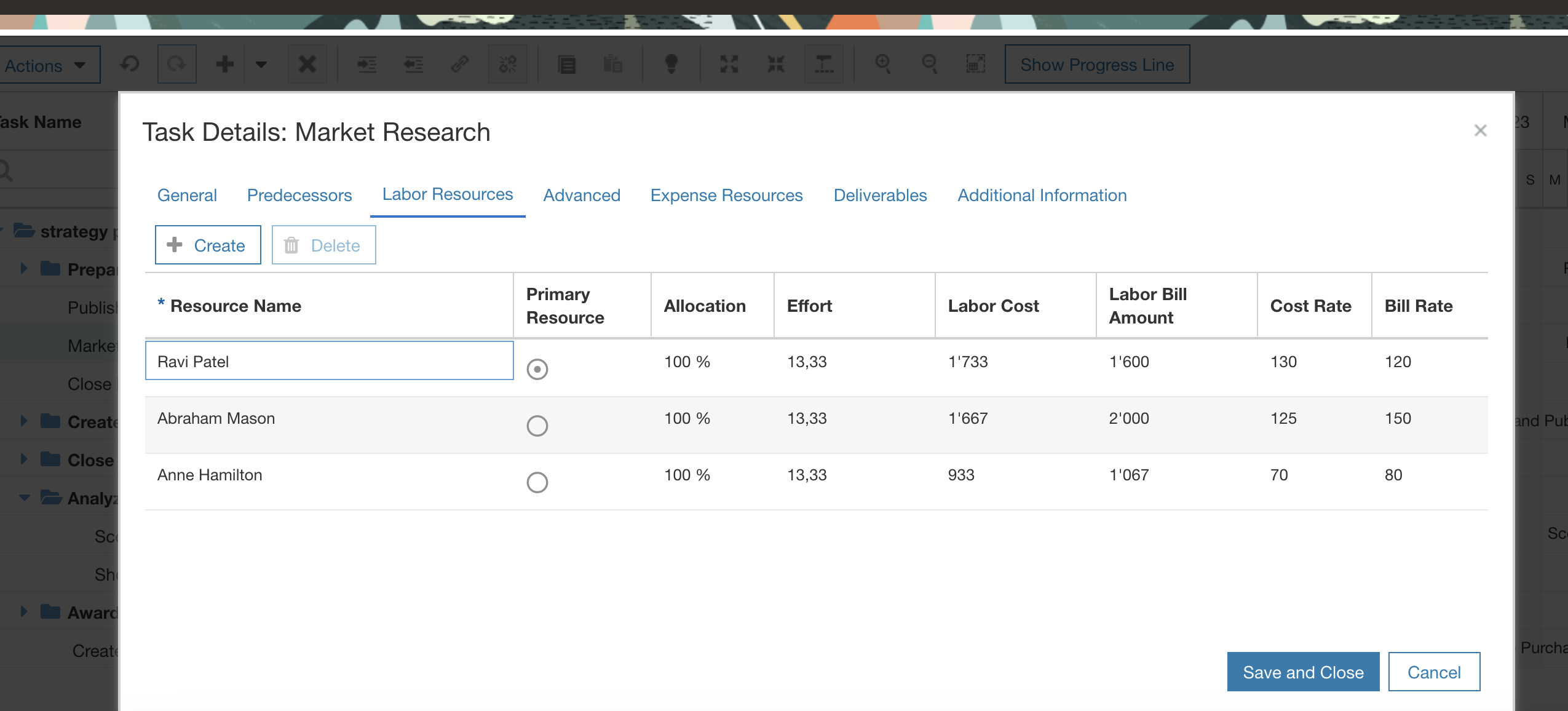This screenshot has width=1568, height=711.
Task: Click the expand all arrows icon
Action: coord(729,64)
